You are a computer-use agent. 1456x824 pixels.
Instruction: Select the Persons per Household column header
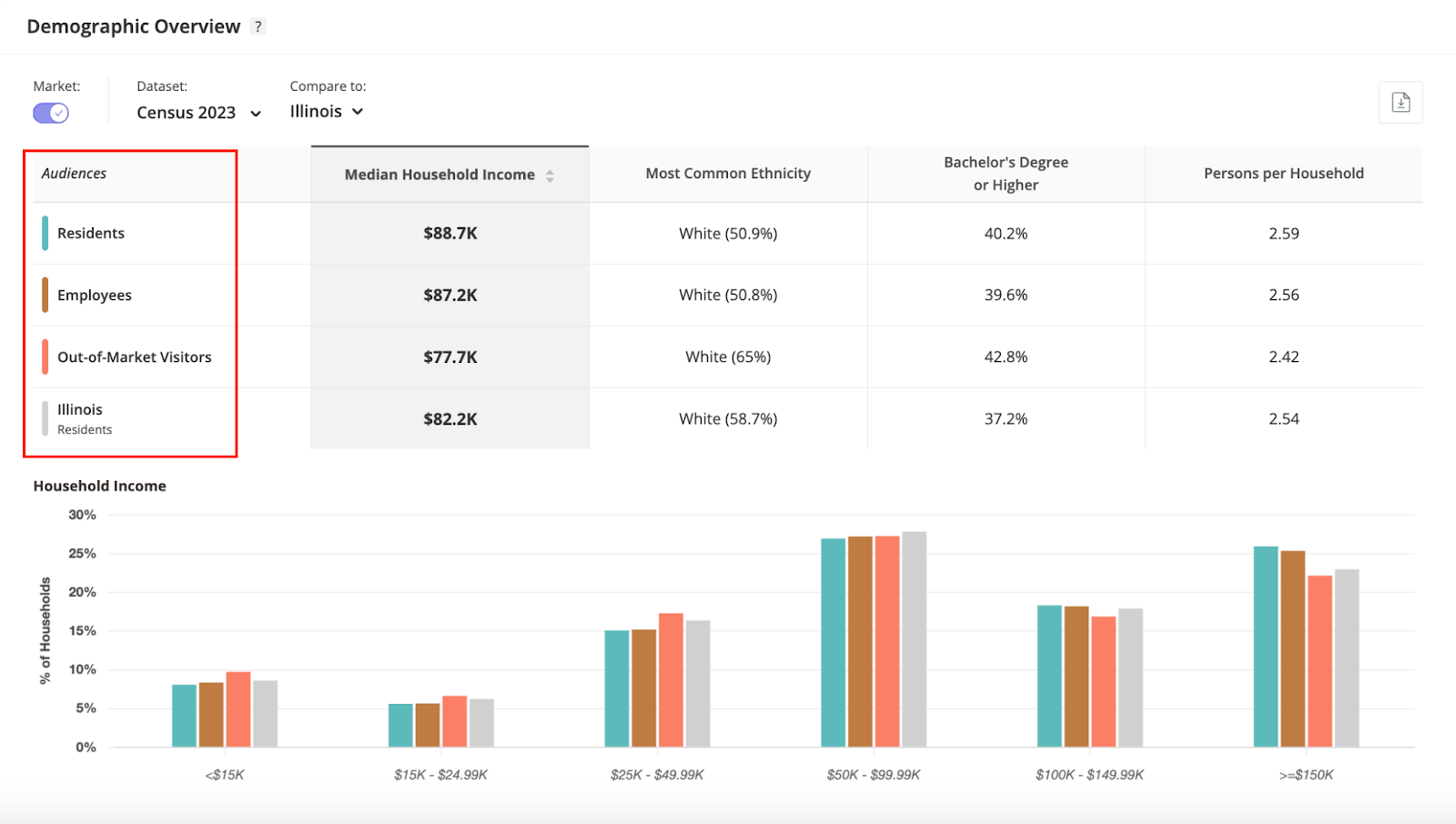point(1283,174)
